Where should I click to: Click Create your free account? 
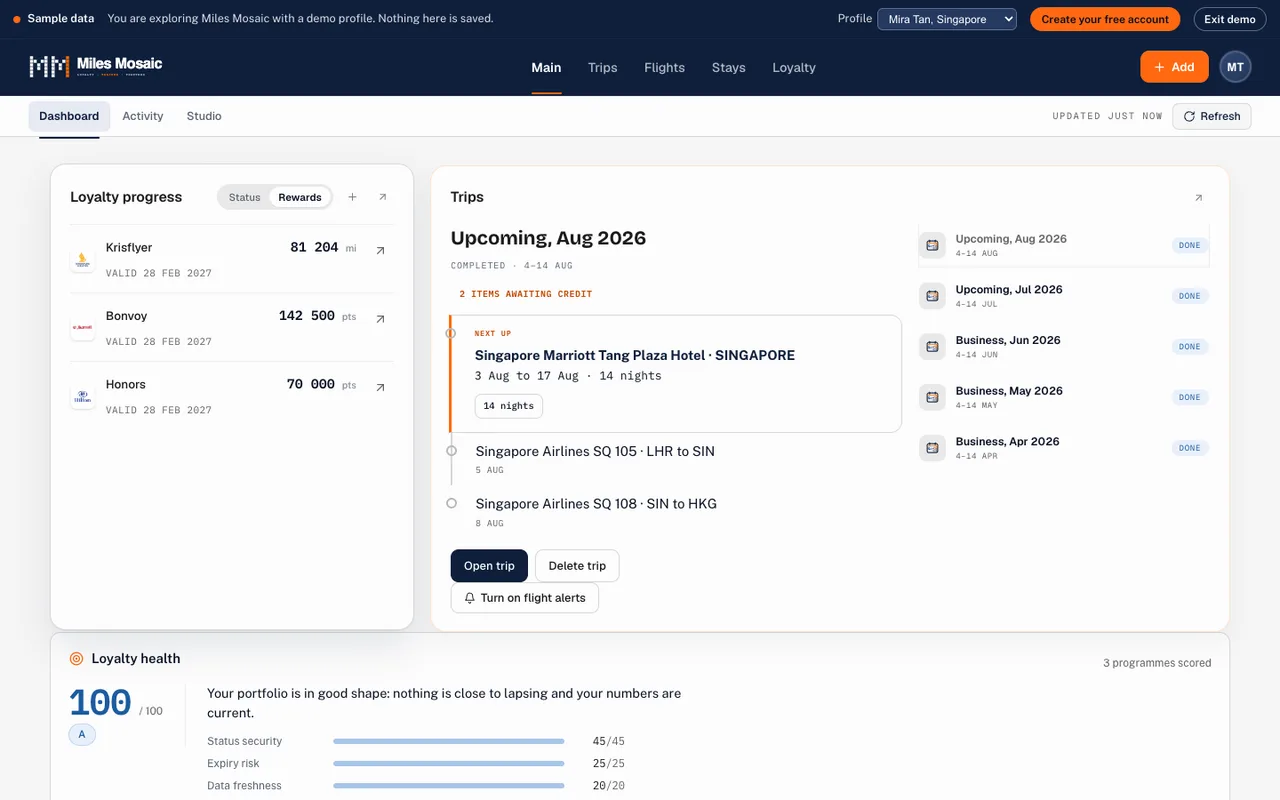tap(1105, 19)
